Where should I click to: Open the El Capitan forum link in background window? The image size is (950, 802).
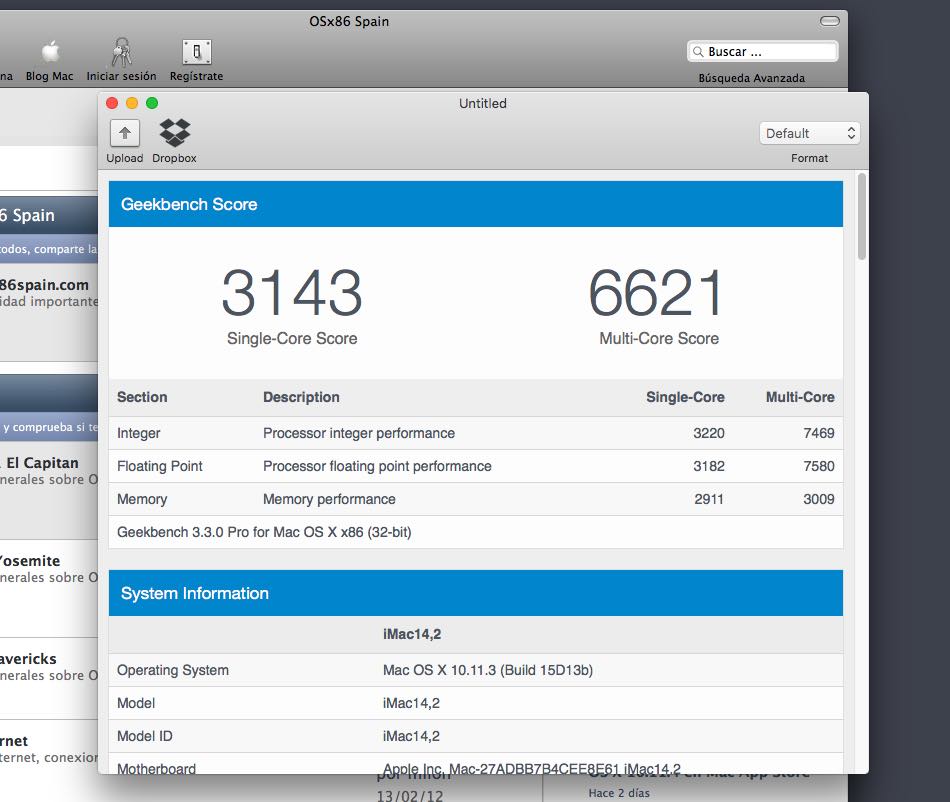[x=42, y=463]
